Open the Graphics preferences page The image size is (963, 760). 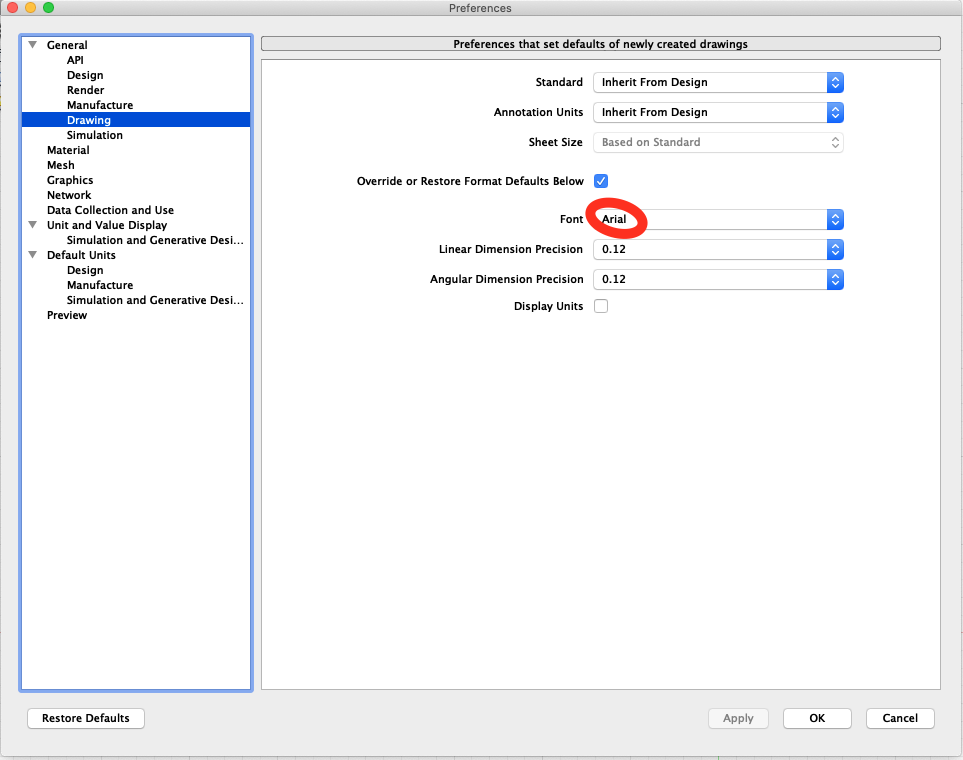(x=69, y=180)
